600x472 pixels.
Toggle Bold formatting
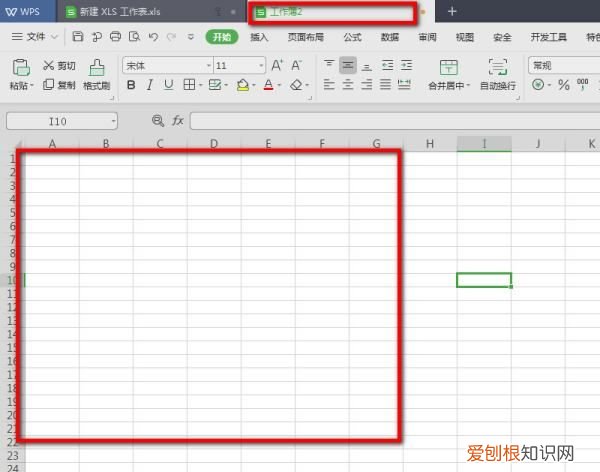pyautogui.click(x=131, y=85)
